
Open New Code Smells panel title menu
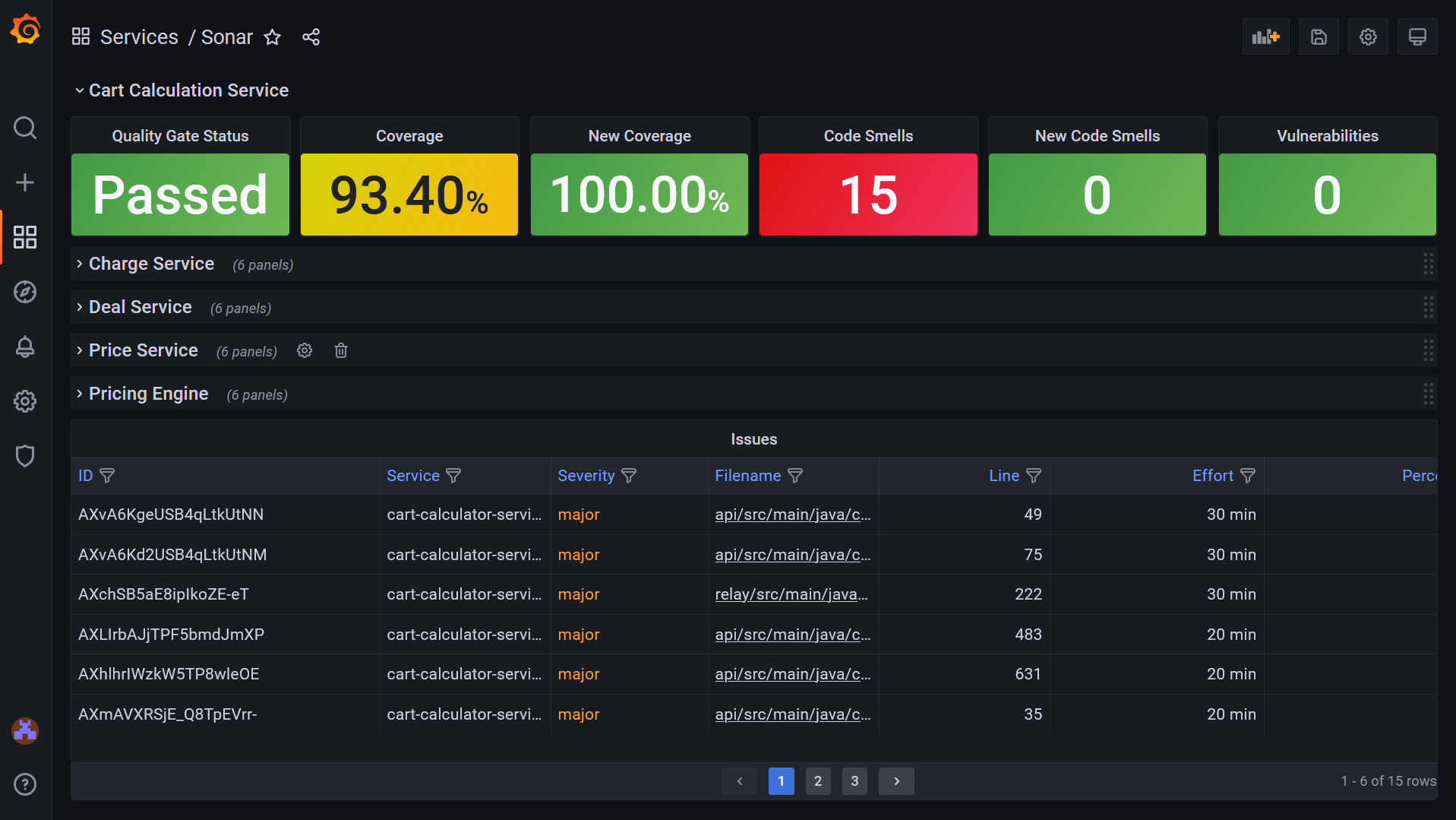click(1098, 136)
